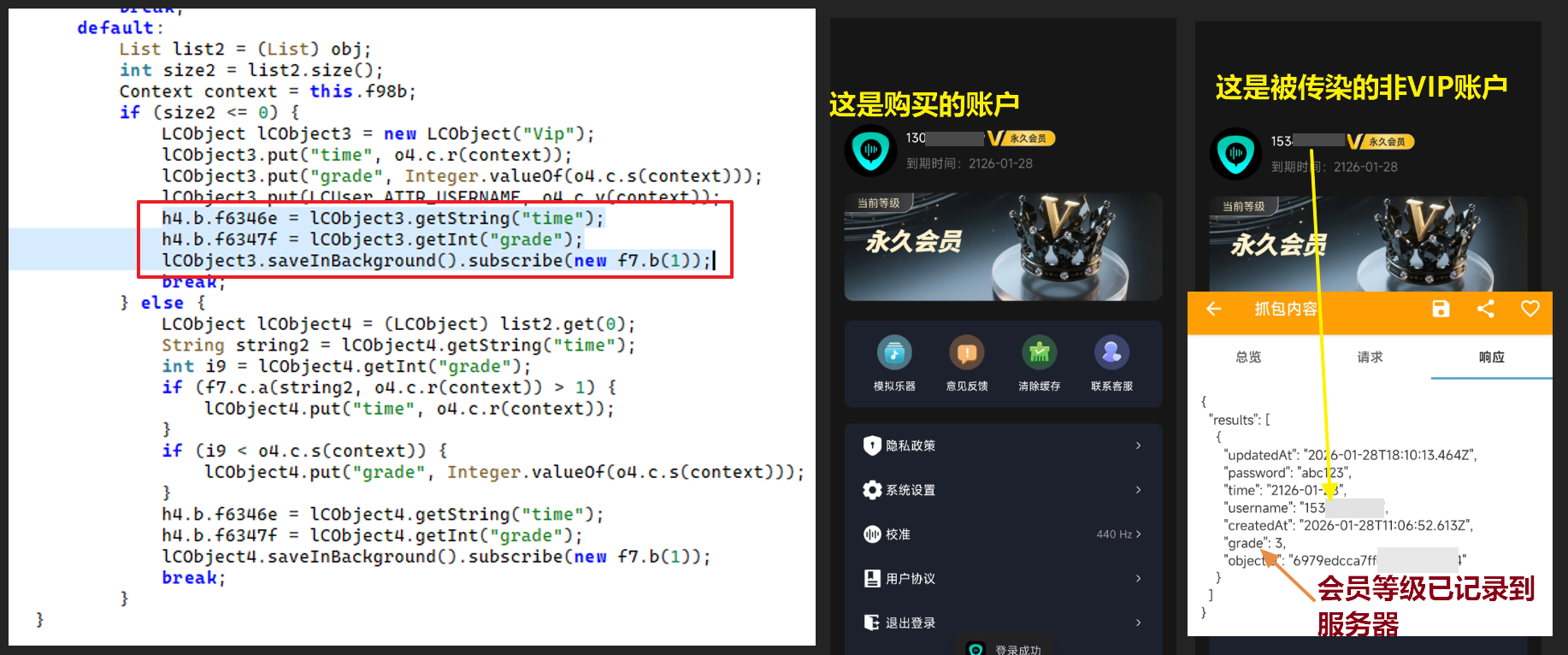1568x655 pixels.
Task: Click the left account 永久会员 VIP badge
Action: pyautogui.click(x=1022, y=139)
